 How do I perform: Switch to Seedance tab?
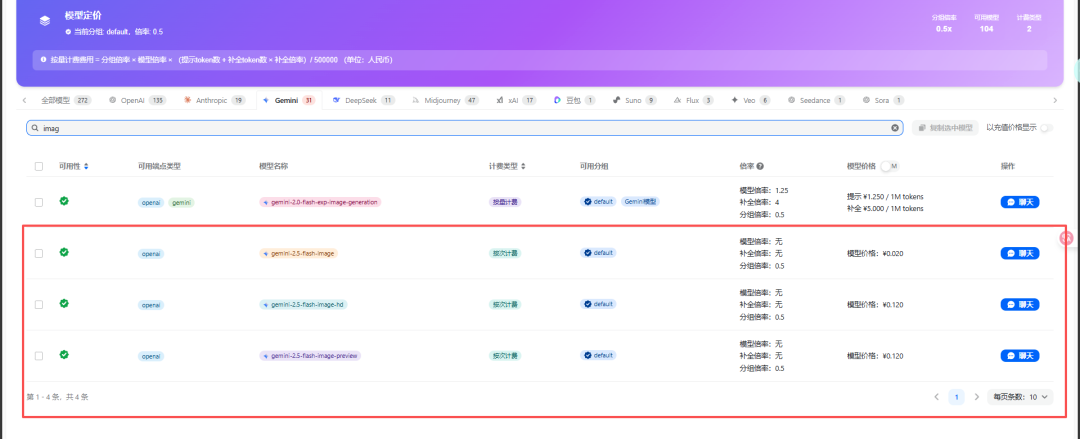(816, 100)
